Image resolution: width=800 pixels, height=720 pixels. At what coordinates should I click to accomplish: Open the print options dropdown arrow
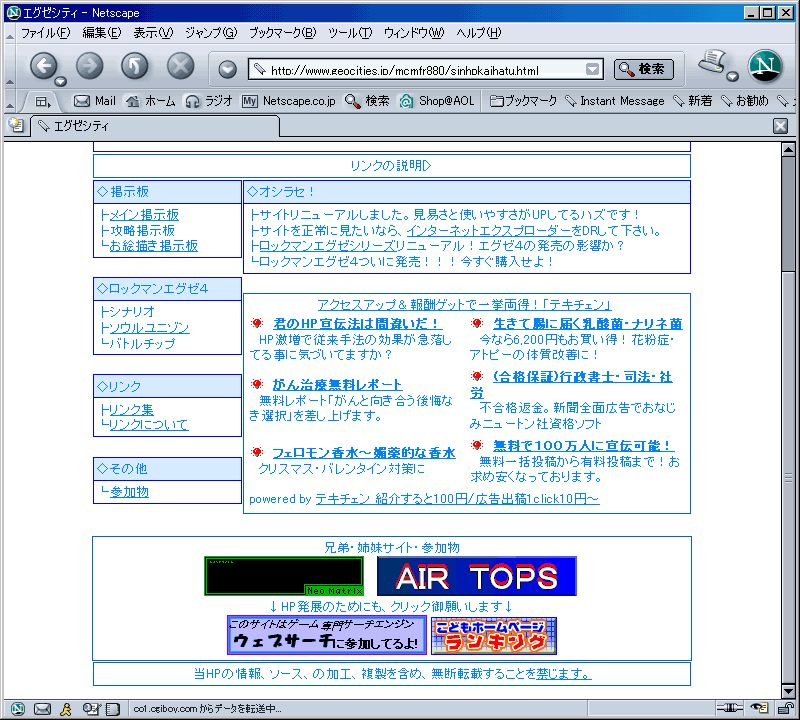tap(733, 77)
